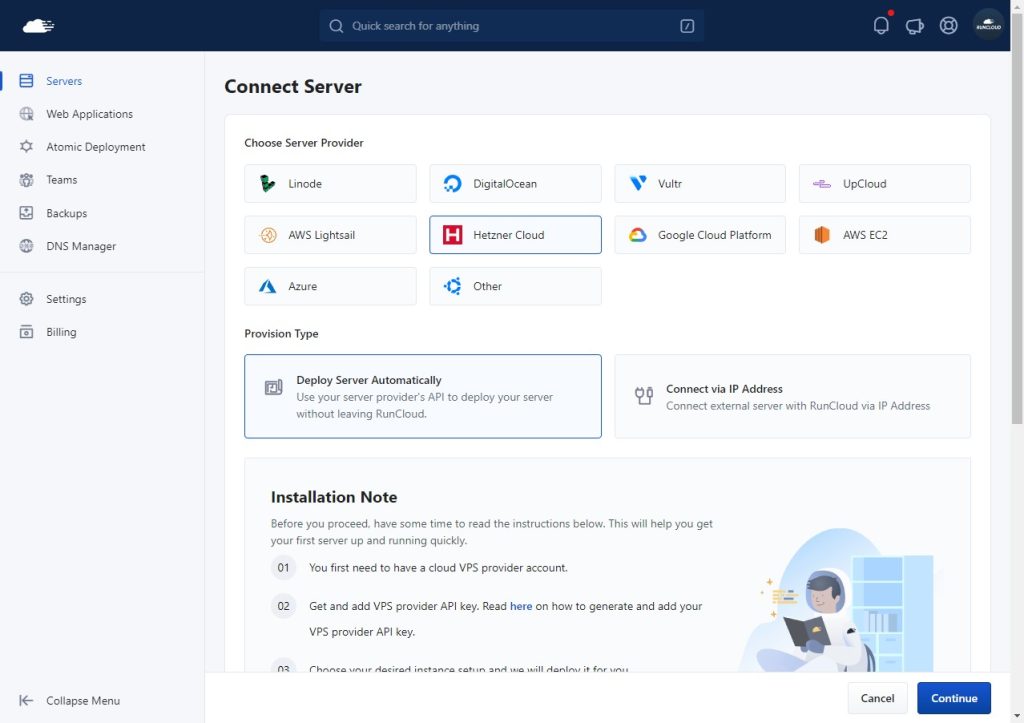1024x723 pixels.
Task: Open the notifications bell
Action: 881,26
